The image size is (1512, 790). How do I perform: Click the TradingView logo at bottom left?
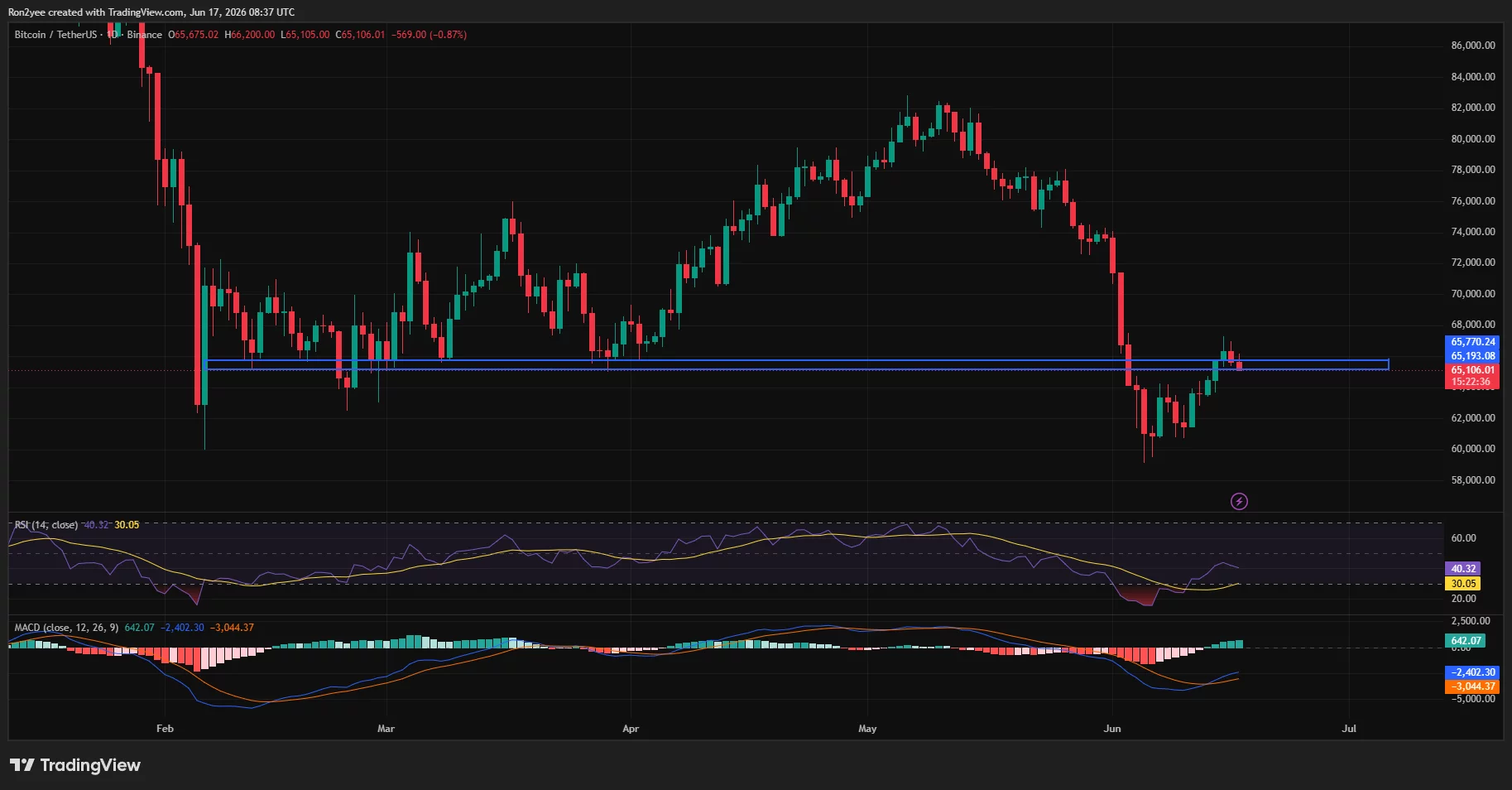click(x=75, y=765)
